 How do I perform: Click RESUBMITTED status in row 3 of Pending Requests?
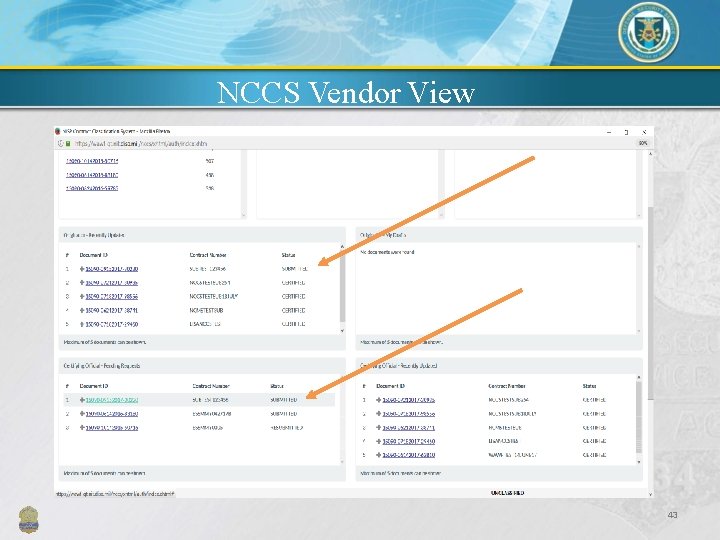(x=287, y=428)
